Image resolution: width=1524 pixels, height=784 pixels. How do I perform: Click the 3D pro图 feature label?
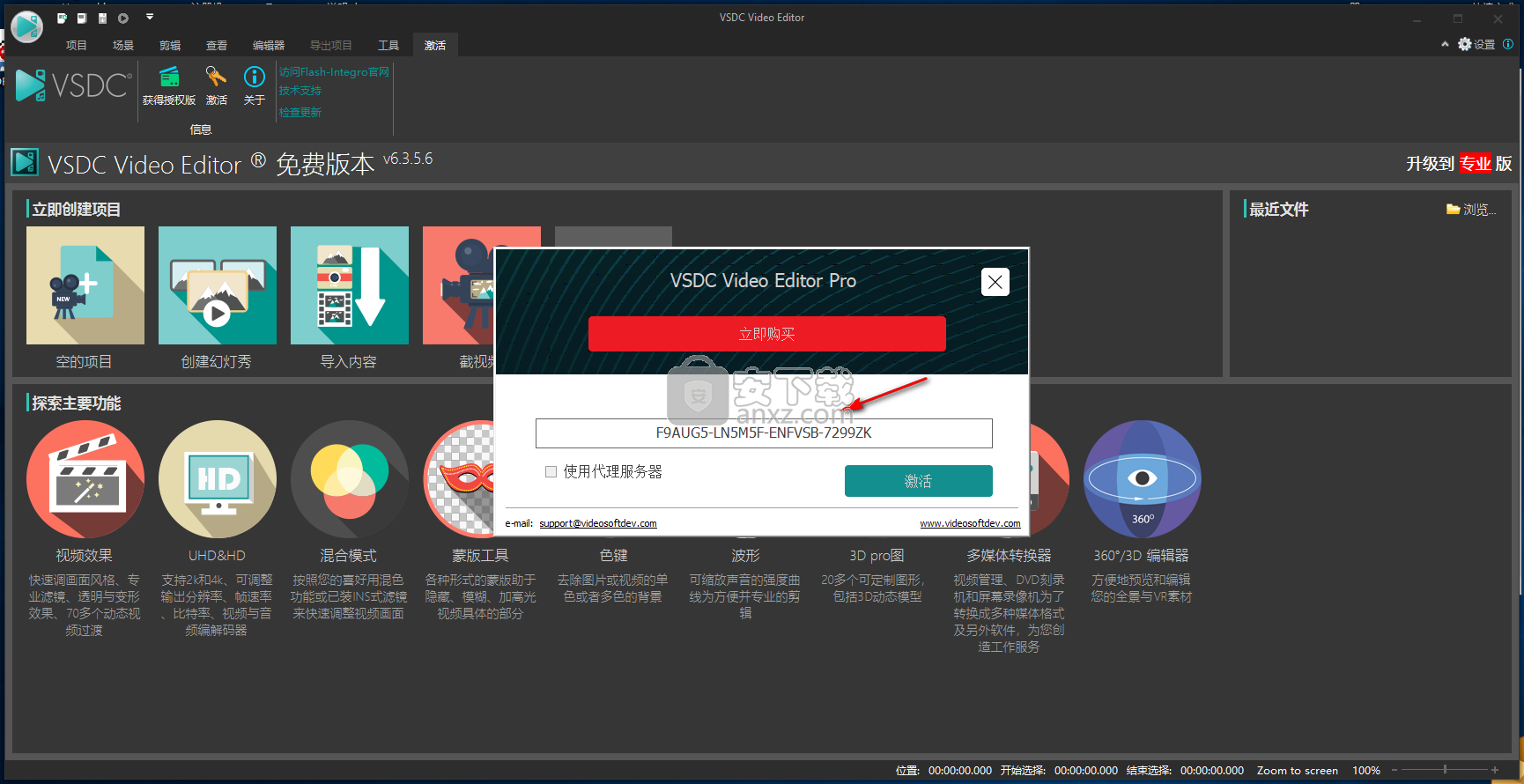pos(877,556)
